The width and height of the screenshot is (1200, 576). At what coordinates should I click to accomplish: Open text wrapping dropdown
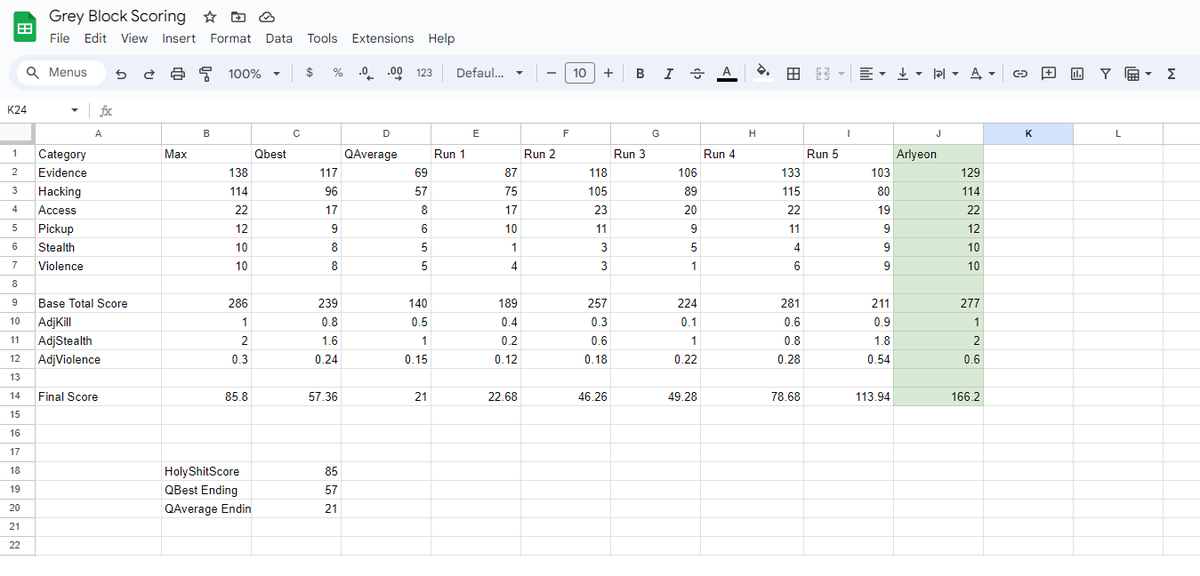pyautogui.click(x=944, y=73)
